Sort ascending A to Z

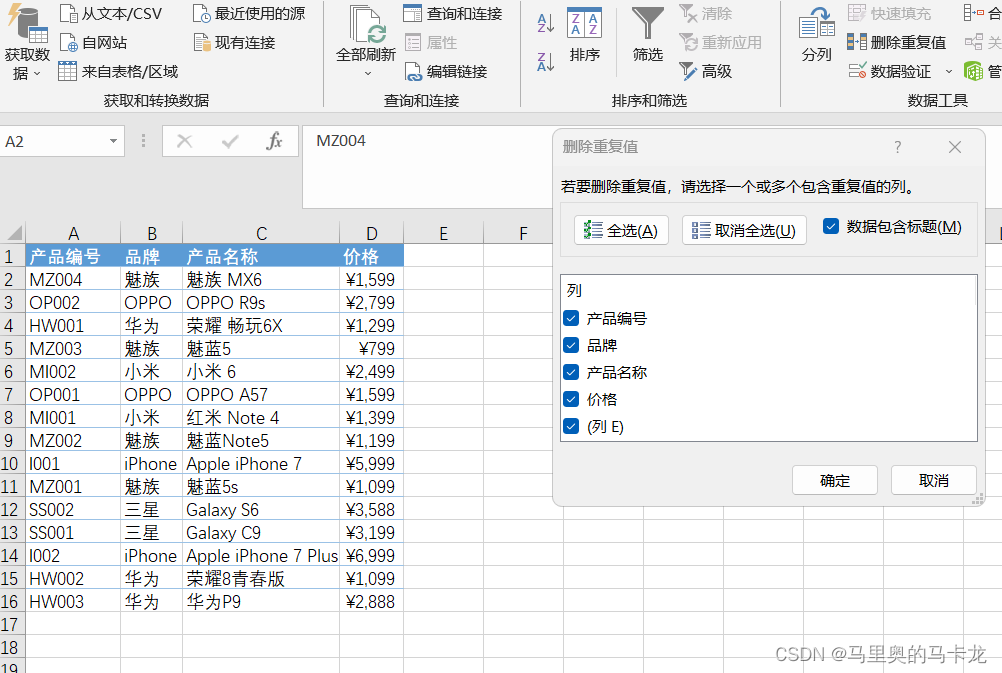coord(545,23)
